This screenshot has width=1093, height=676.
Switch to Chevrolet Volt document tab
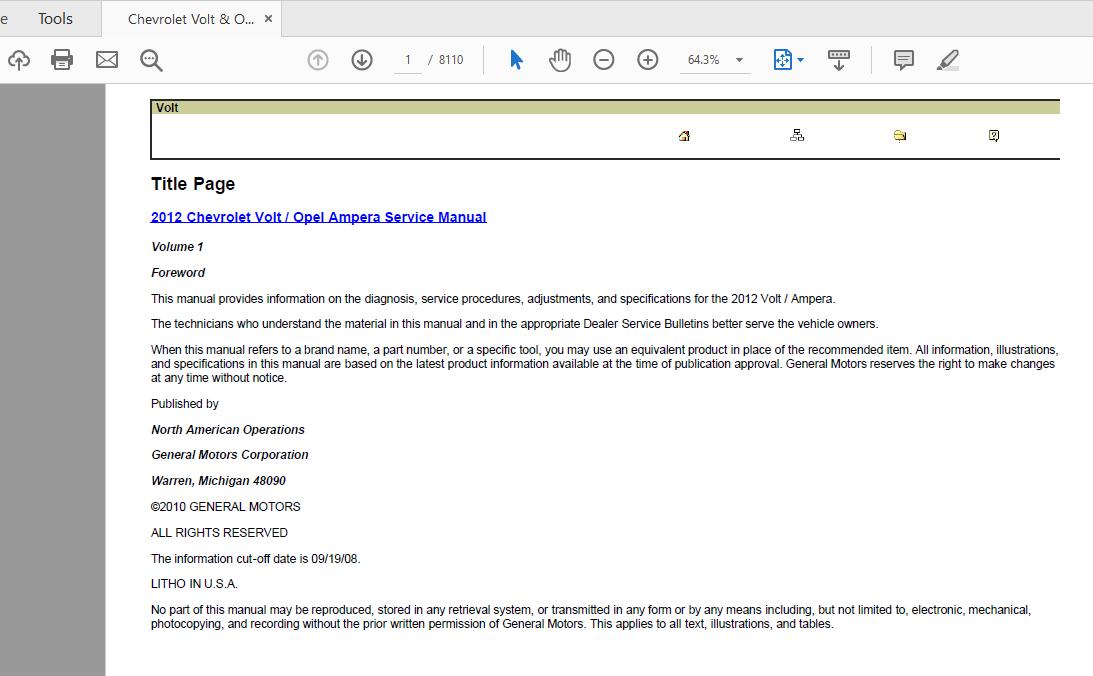point(190,20)
